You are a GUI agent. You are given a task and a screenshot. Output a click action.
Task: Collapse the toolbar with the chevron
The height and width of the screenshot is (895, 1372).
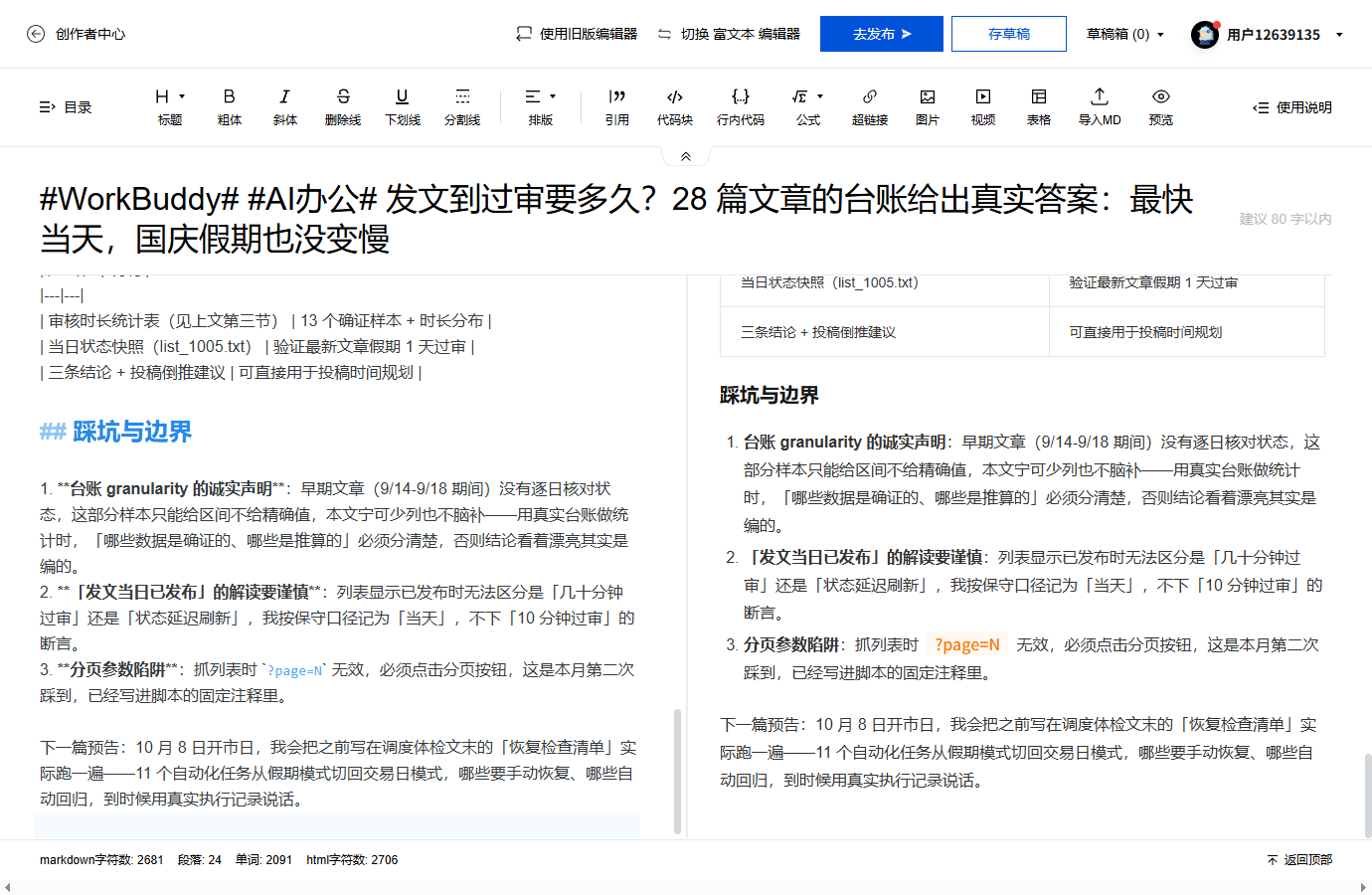pyautogui.click(x=686, y=156)
